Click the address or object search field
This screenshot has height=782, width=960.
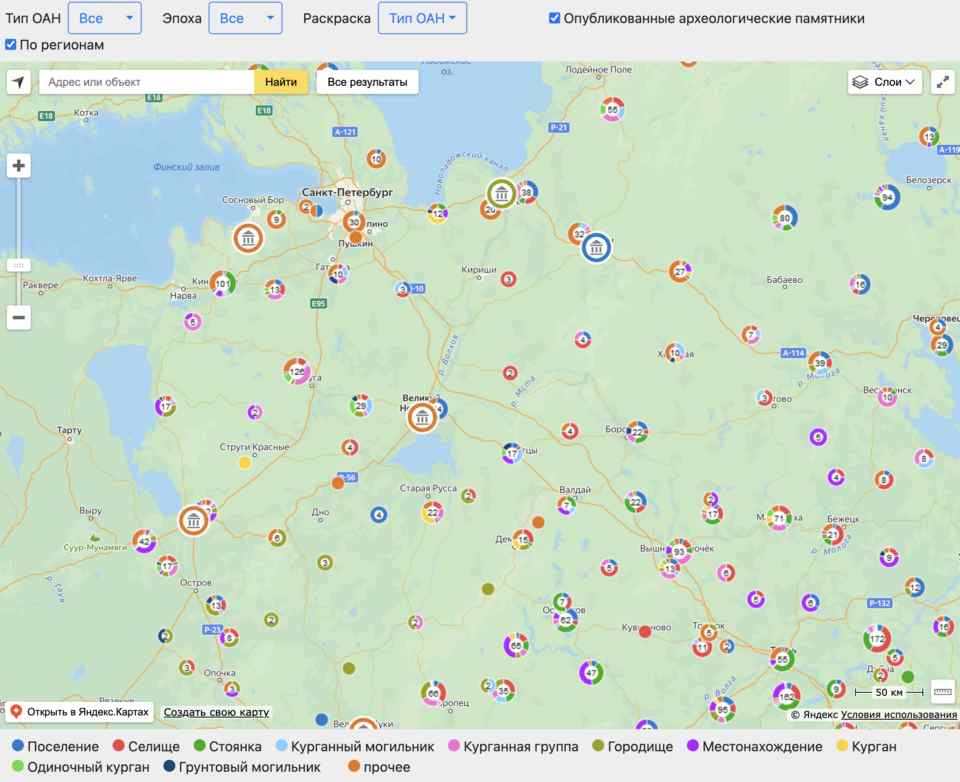[146, 82]
